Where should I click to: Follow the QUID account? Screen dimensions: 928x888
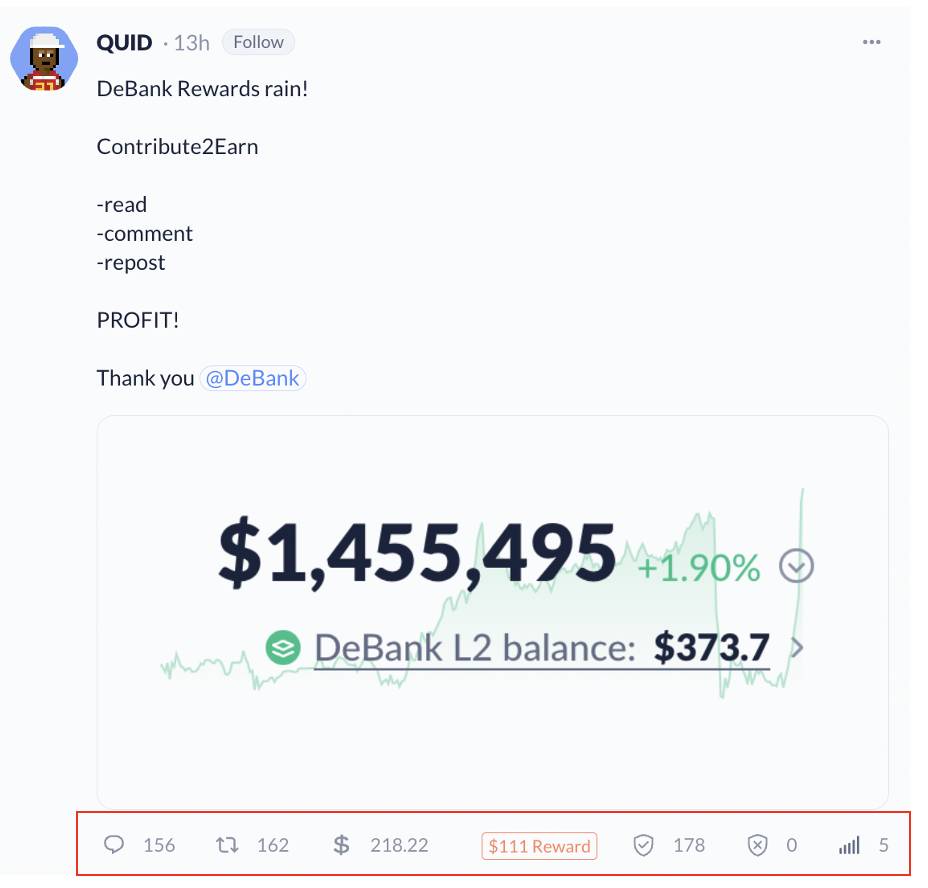pyautogui.click(x=258, y=42)
